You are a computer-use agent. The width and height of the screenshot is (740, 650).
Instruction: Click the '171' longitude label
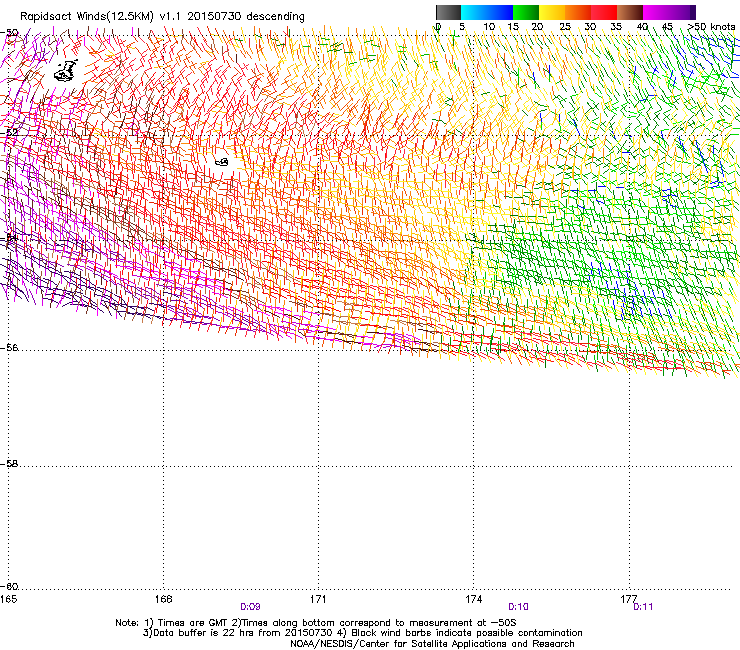coord(318,599)
